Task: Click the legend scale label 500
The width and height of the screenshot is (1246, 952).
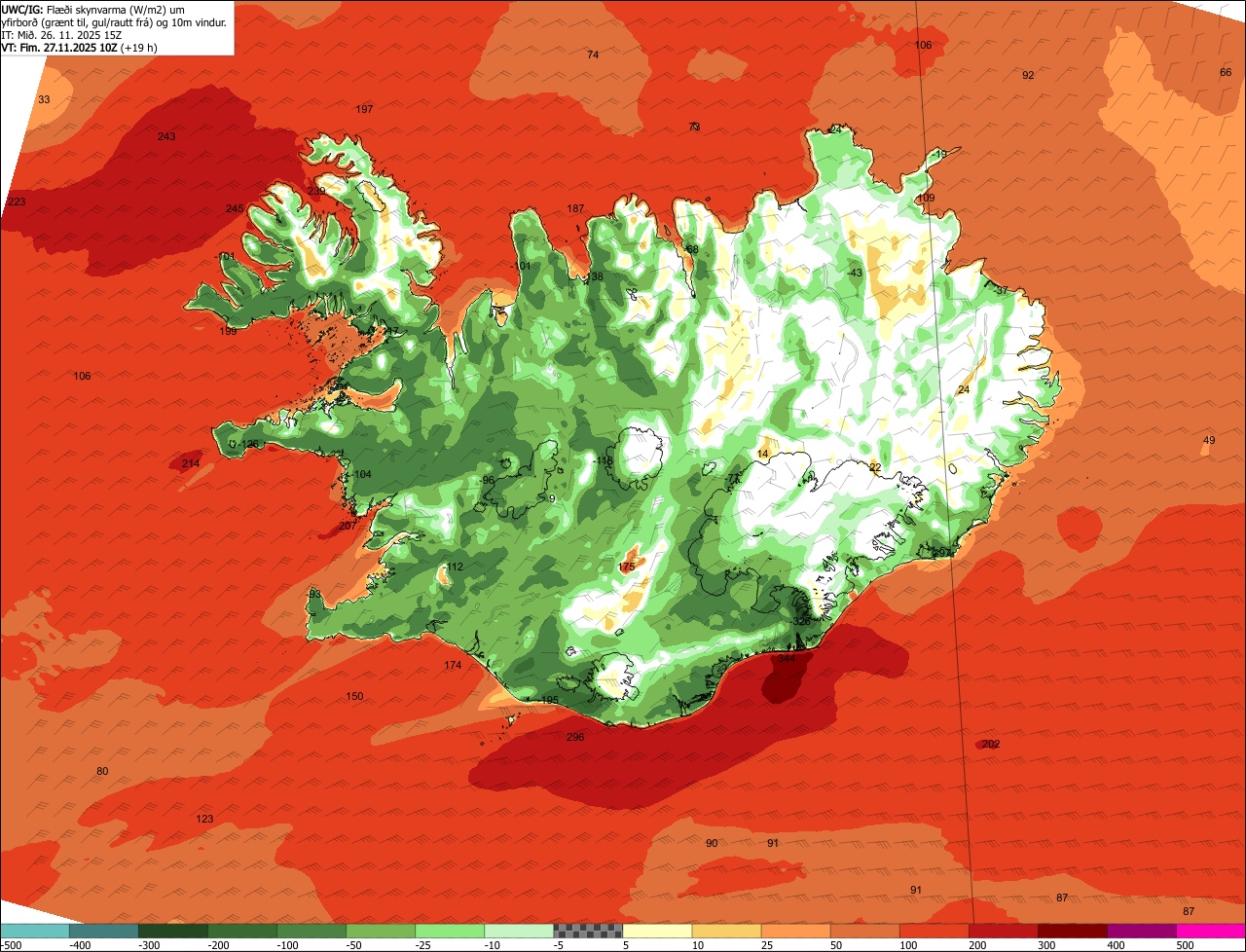Action: 1185,945
